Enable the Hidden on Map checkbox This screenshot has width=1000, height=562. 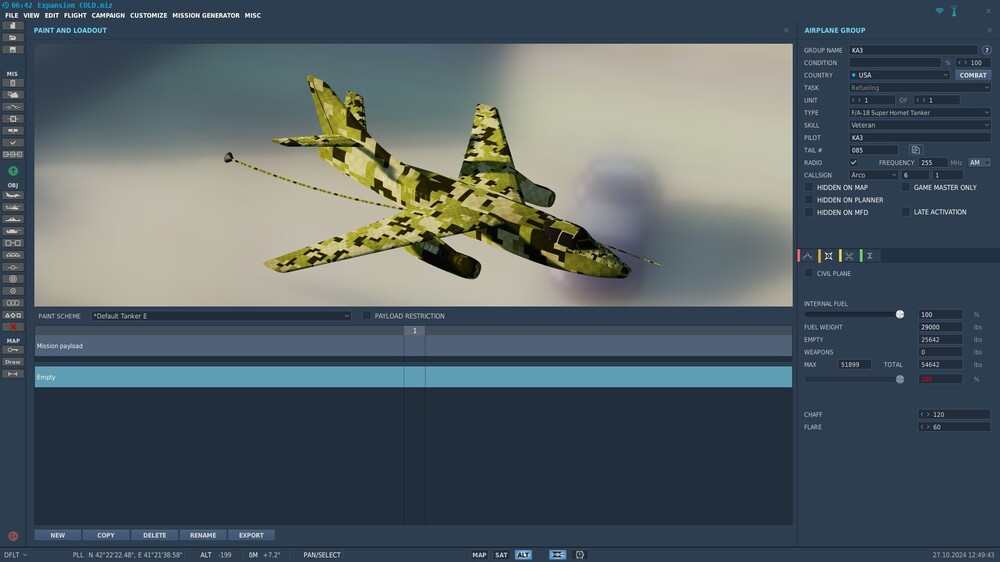[x=809, y=187]
